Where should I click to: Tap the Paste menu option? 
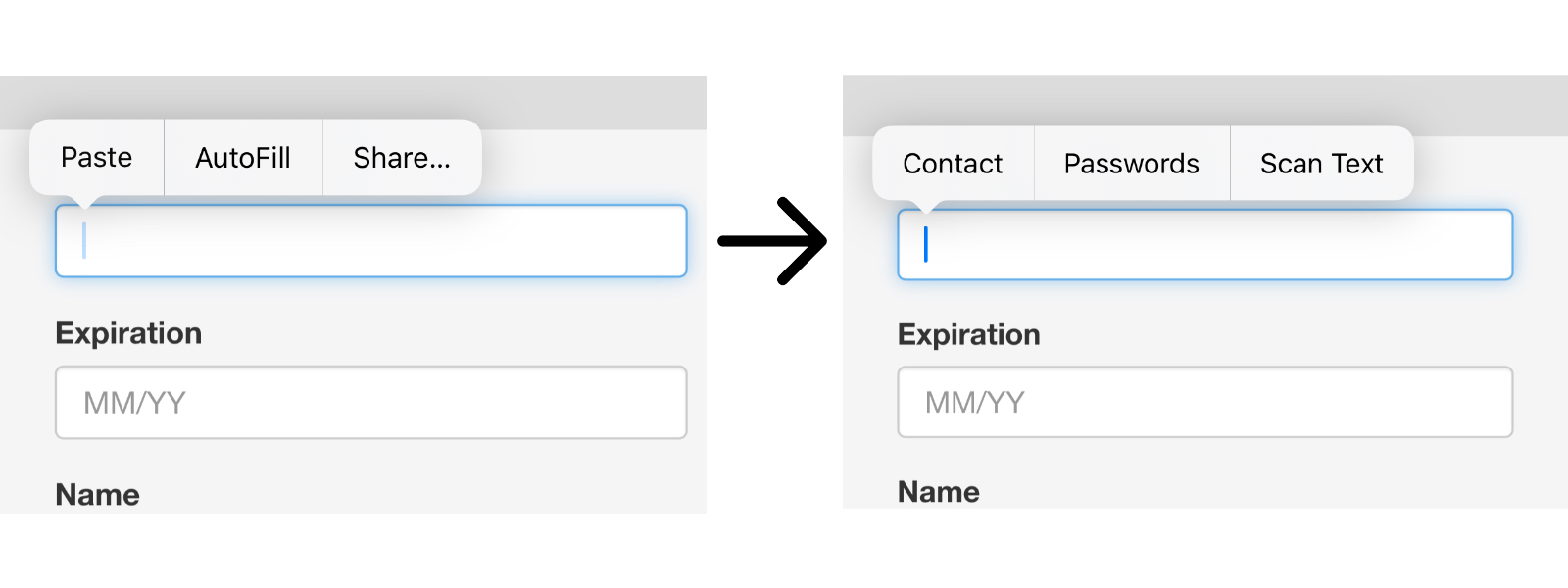96,157
